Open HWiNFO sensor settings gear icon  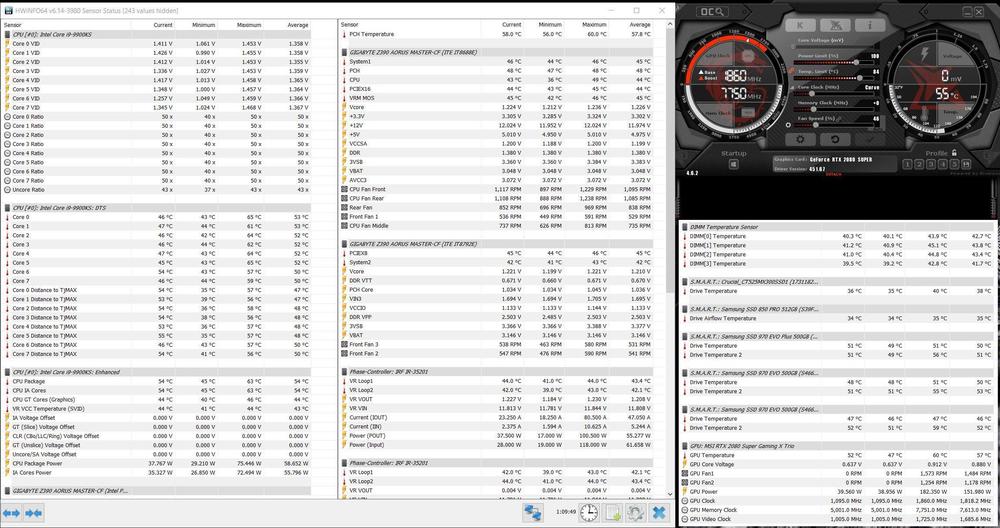point(636,512)
